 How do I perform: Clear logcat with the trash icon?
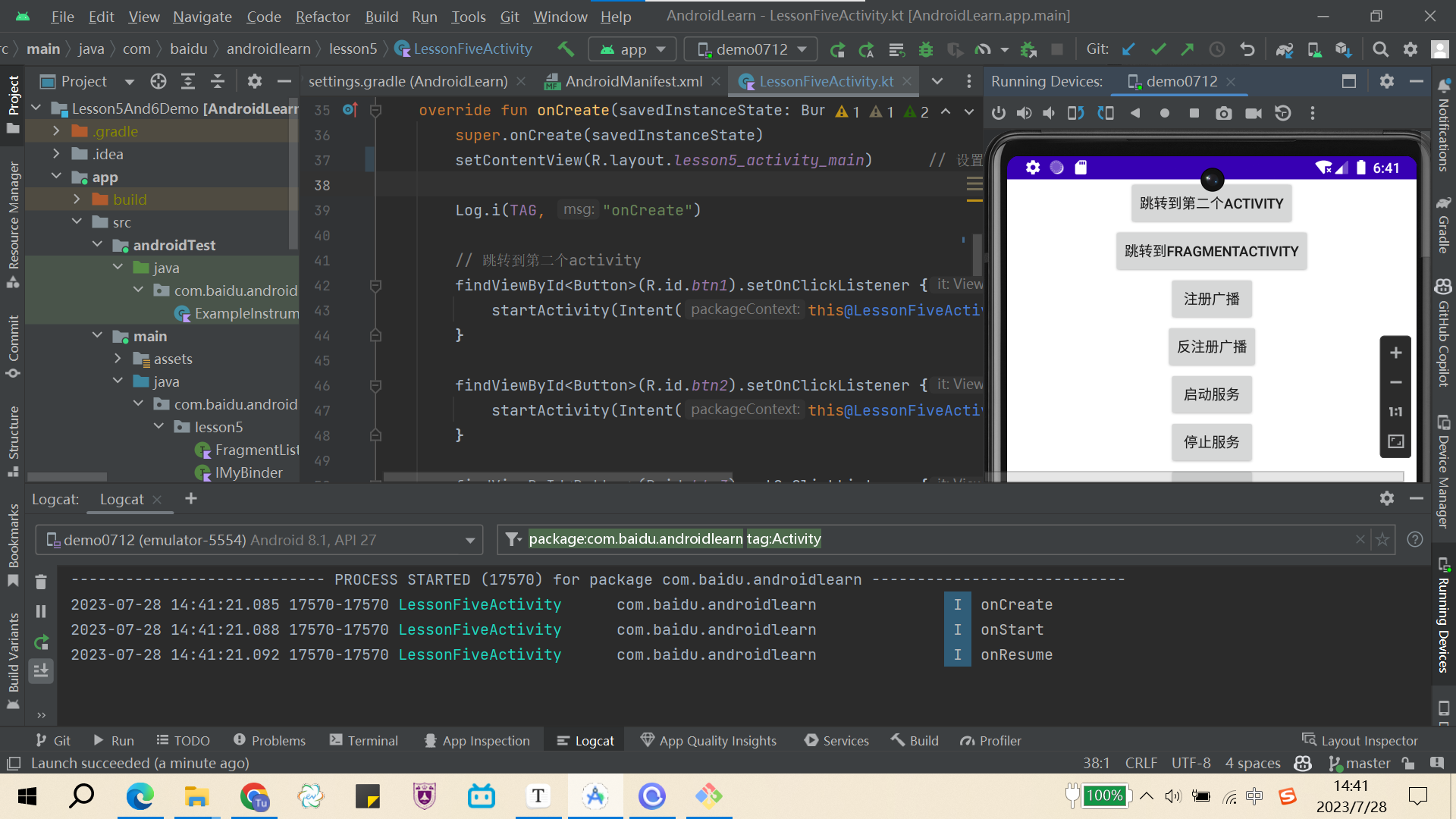41,582
